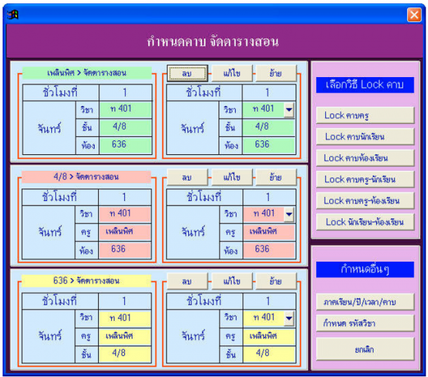Click green 636 cell under the เพลินพิศ heading
Viewport: 428px width, 377px height.
[125, 145]
